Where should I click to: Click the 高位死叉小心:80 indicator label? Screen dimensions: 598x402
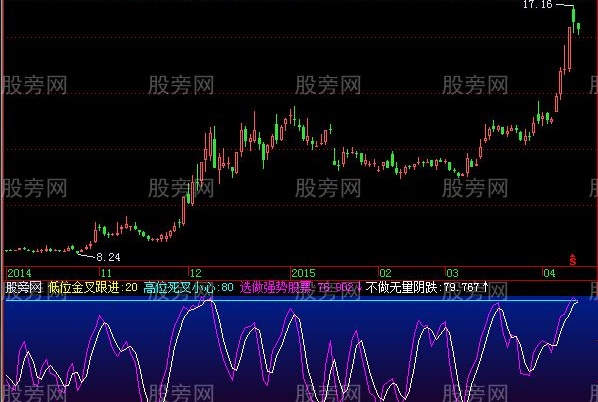188,287
